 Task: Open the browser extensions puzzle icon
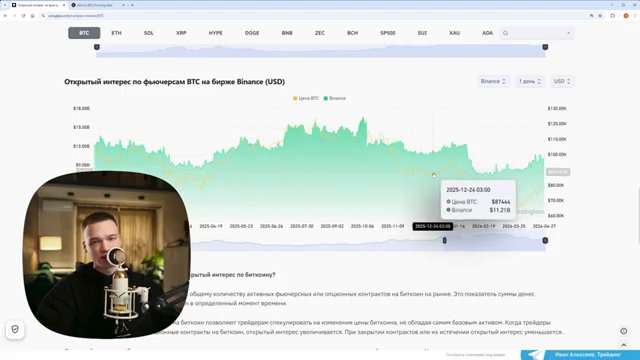coord(613,16)
